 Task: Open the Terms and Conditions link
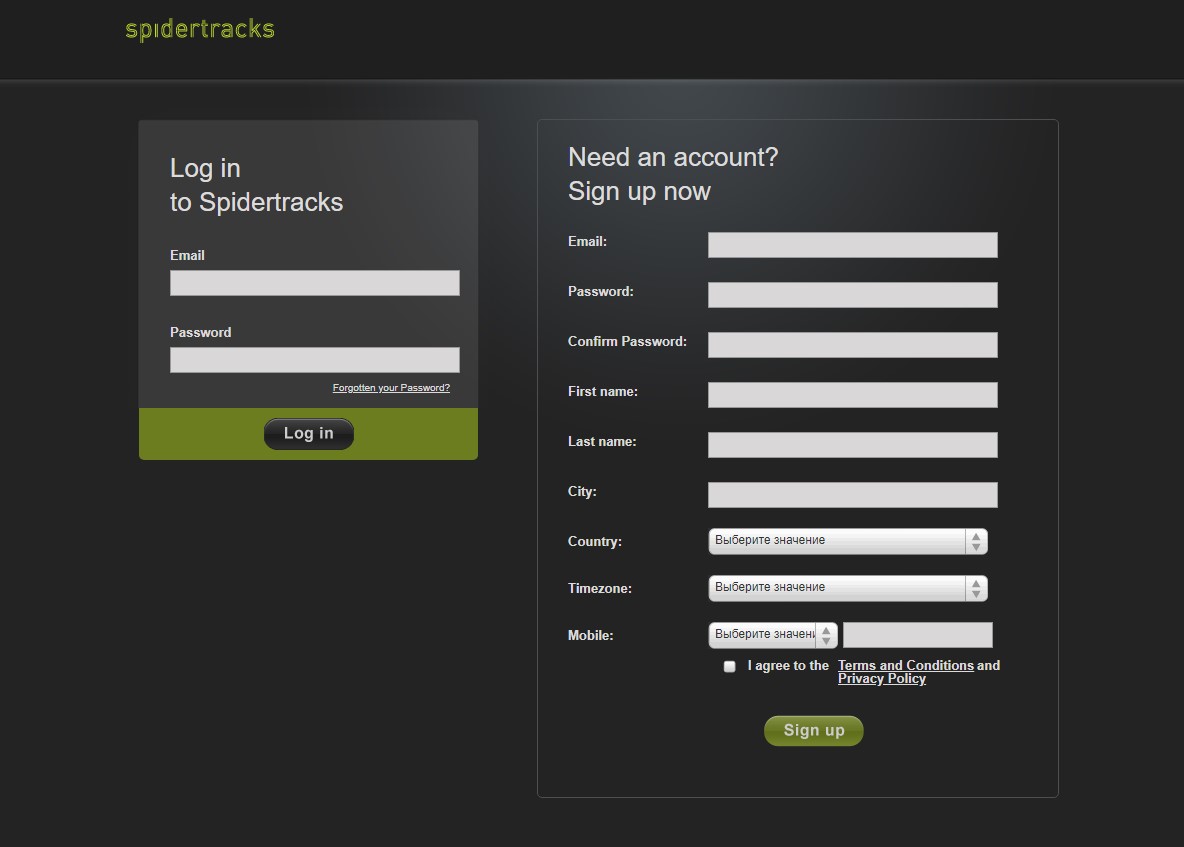(906, 665)
